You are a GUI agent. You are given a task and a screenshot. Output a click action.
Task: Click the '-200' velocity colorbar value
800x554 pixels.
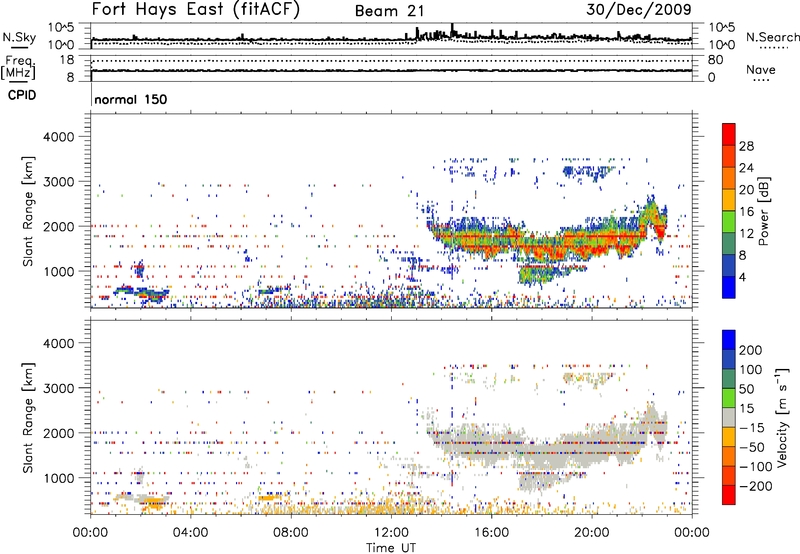click(x=756, y=486)
